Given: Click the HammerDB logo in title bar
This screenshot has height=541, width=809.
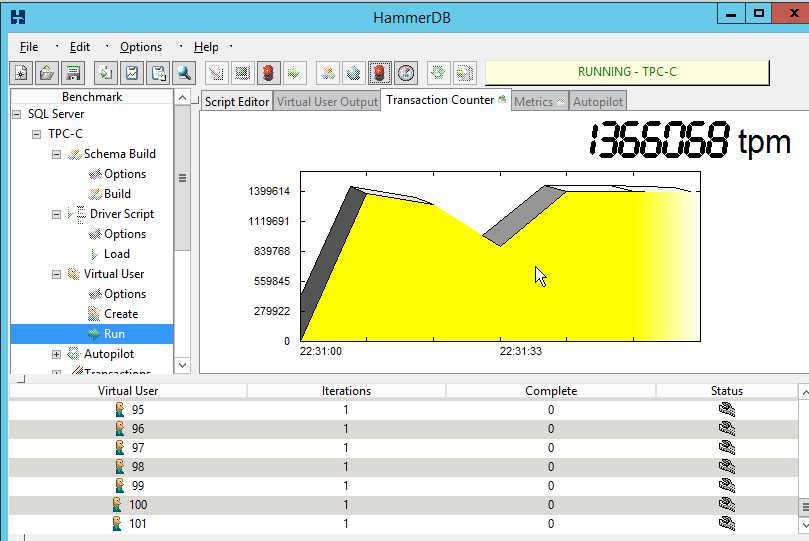Looking at the screenshot, I should click(18, 17).
